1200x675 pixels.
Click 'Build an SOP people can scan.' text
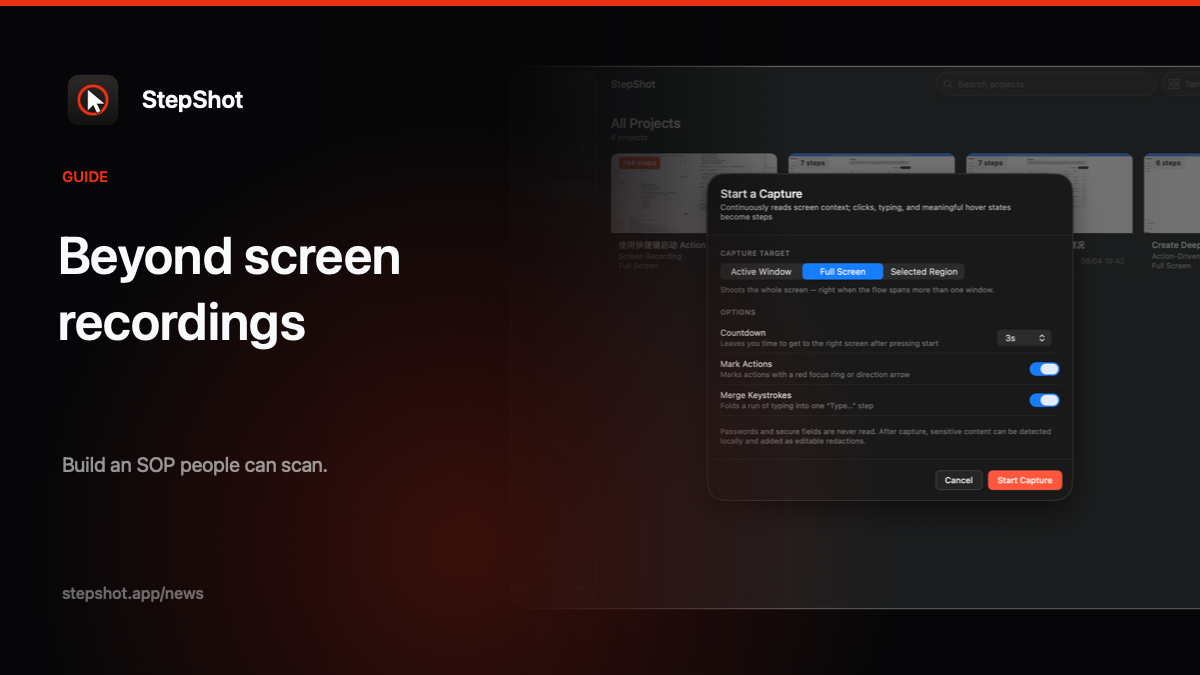point(195,465)
